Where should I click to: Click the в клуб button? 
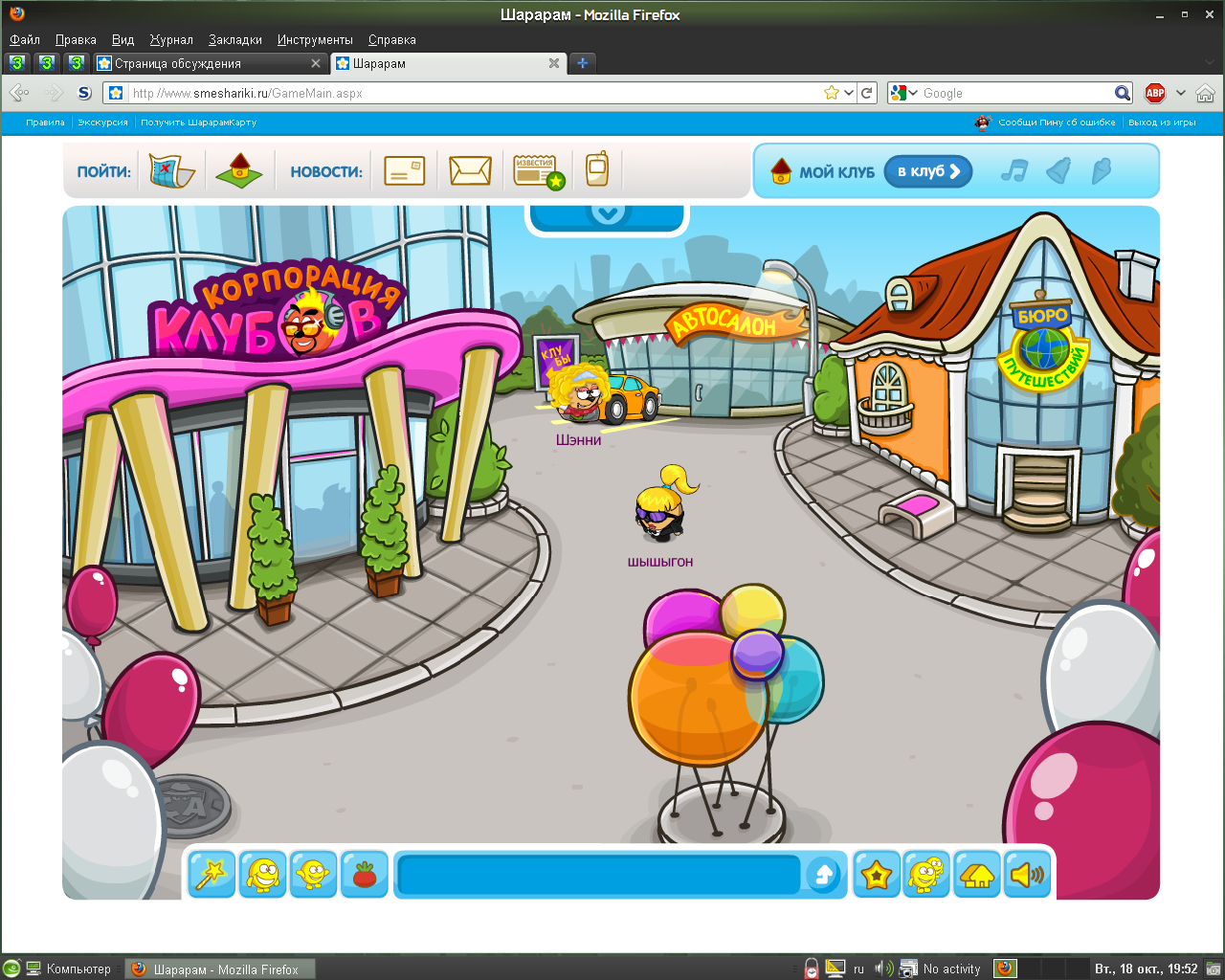(x=928, y=171)
